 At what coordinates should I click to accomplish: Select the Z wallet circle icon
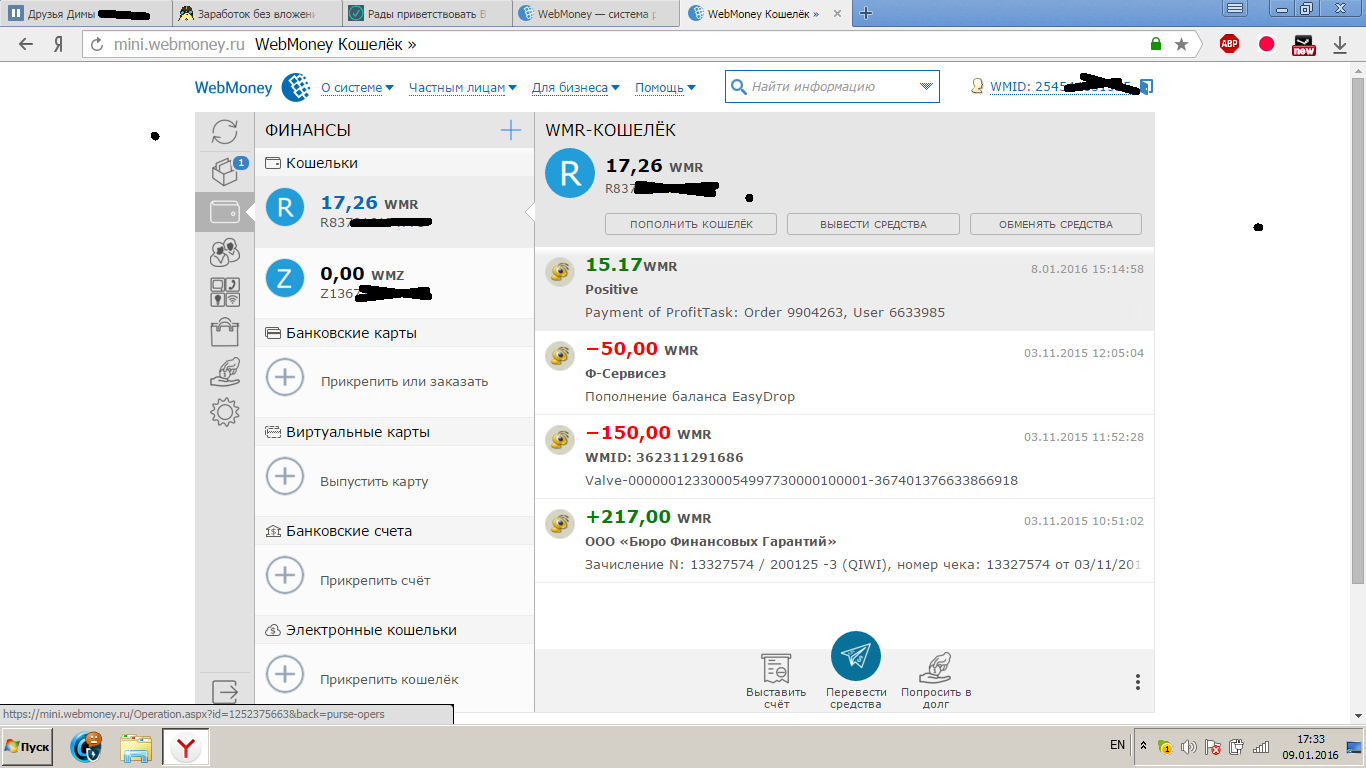285,278
